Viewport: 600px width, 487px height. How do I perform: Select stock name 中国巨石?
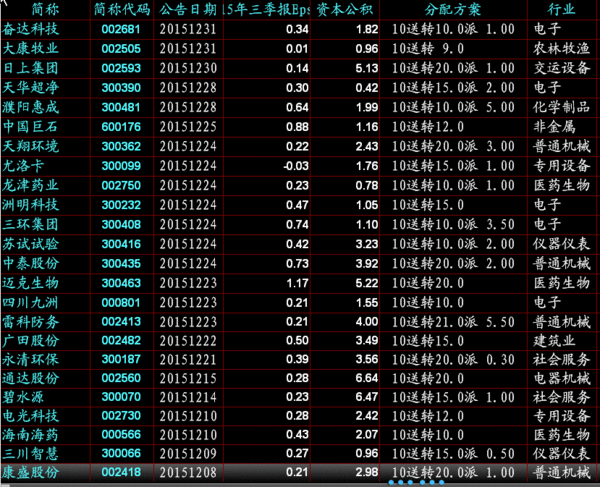pos(30,127)
